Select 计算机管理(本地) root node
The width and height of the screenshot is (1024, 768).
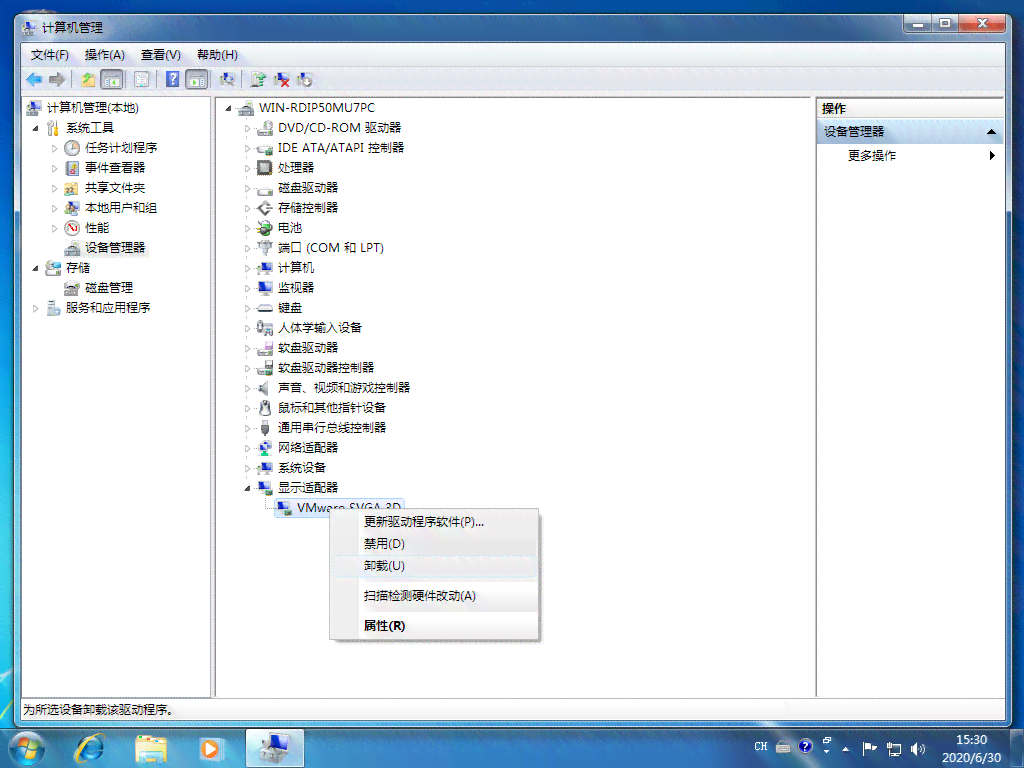[x=93, y=108]
